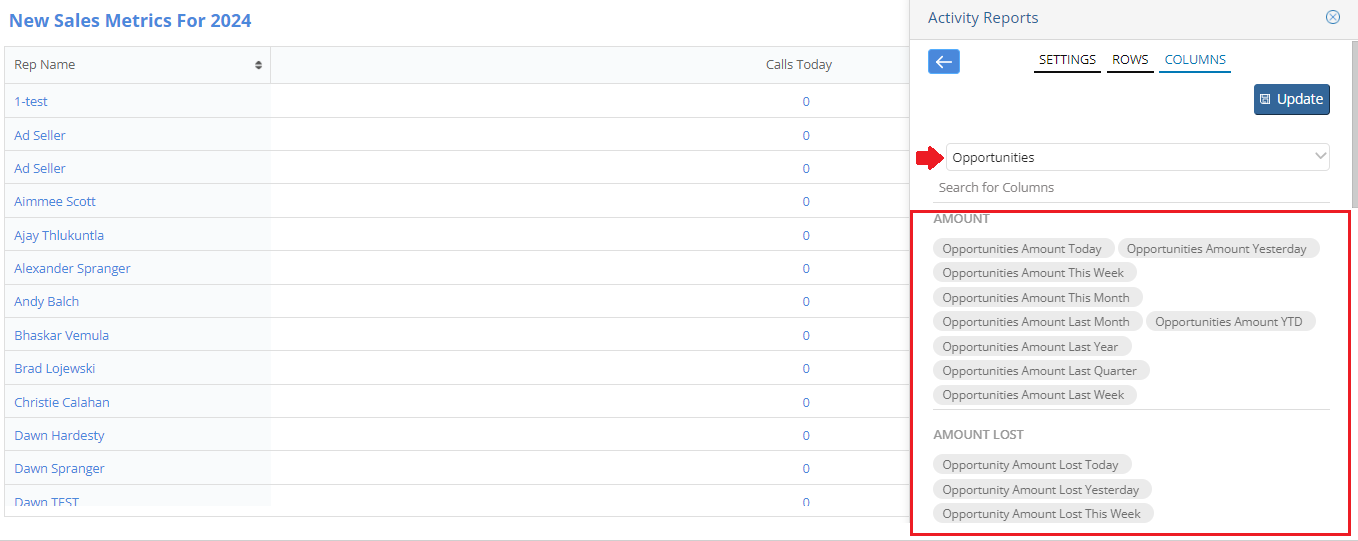Image resolution: width=1358 pixels, height=541 pixels.
Task: Open the Opportunities dropdown
Action: 1138,157
